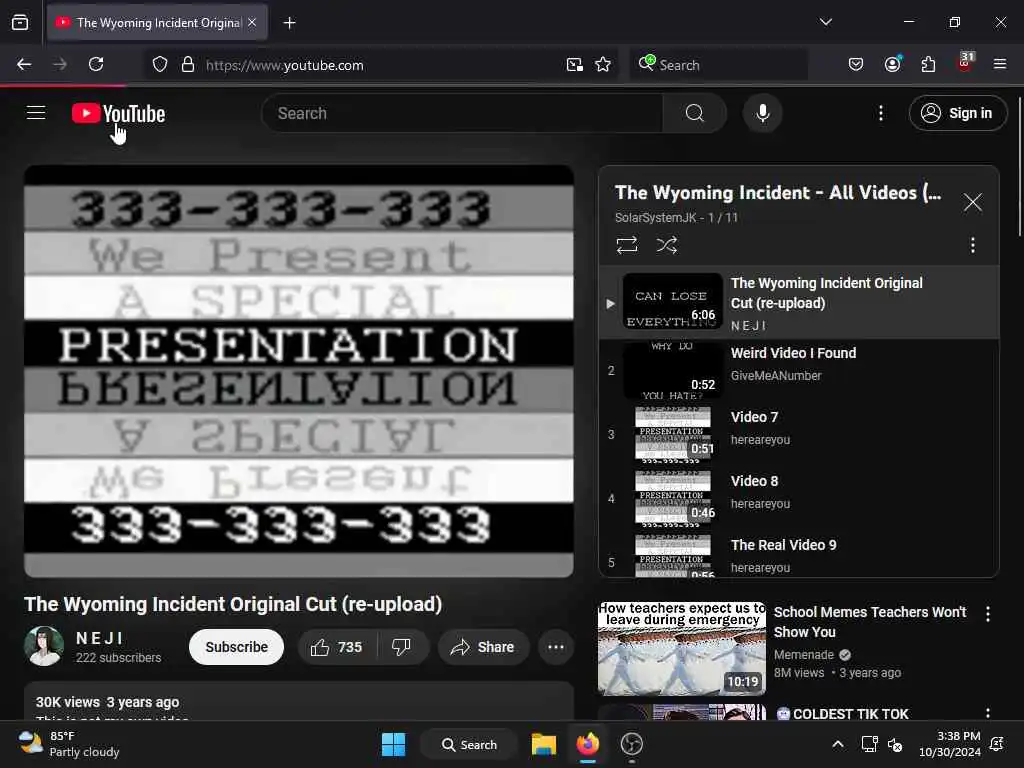The height and width of the screenshot is (768, 1024).
Task: Open Firefox View recent browsing icon
Action: pyautogui.click(x=20, y=22)
